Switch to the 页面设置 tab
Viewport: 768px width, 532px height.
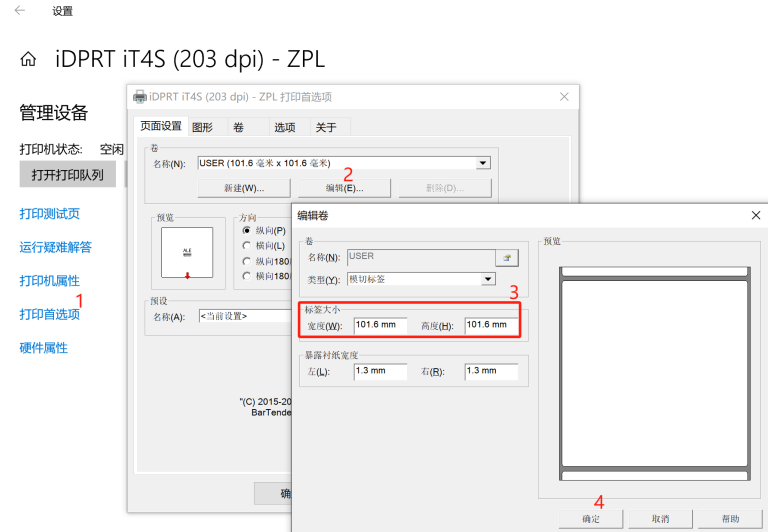tap(161, 126)
